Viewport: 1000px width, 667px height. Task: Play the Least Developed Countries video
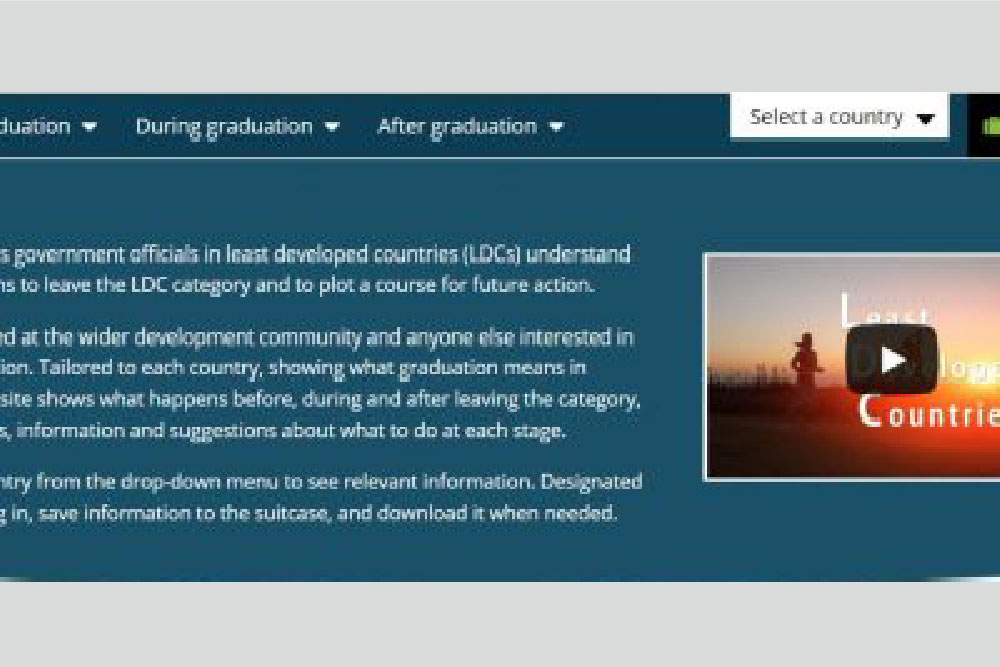[891, 360]
